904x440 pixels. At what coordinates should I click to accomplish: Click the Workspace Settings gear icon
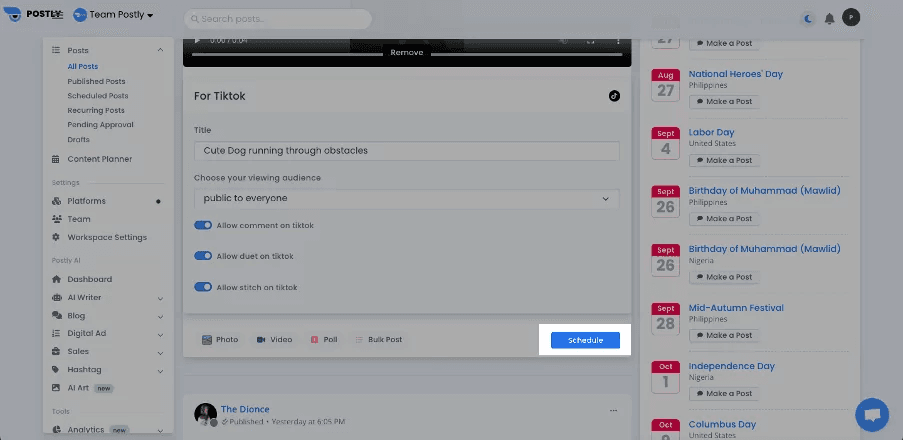[x=56, y=237]
